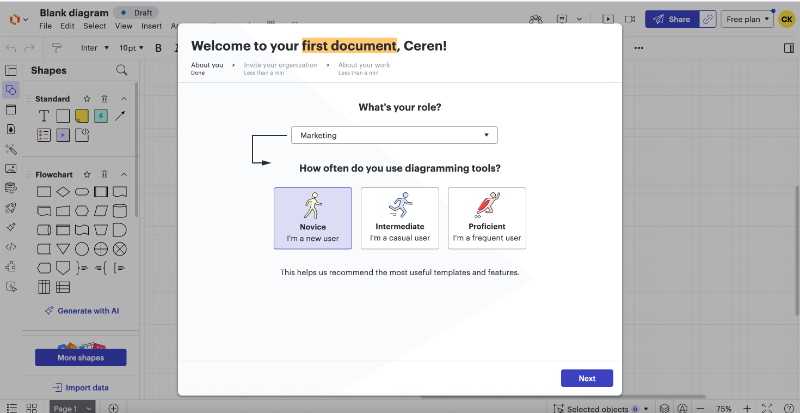Select the yellow sticky note shape
800x413 pixels.
[82, 116]
